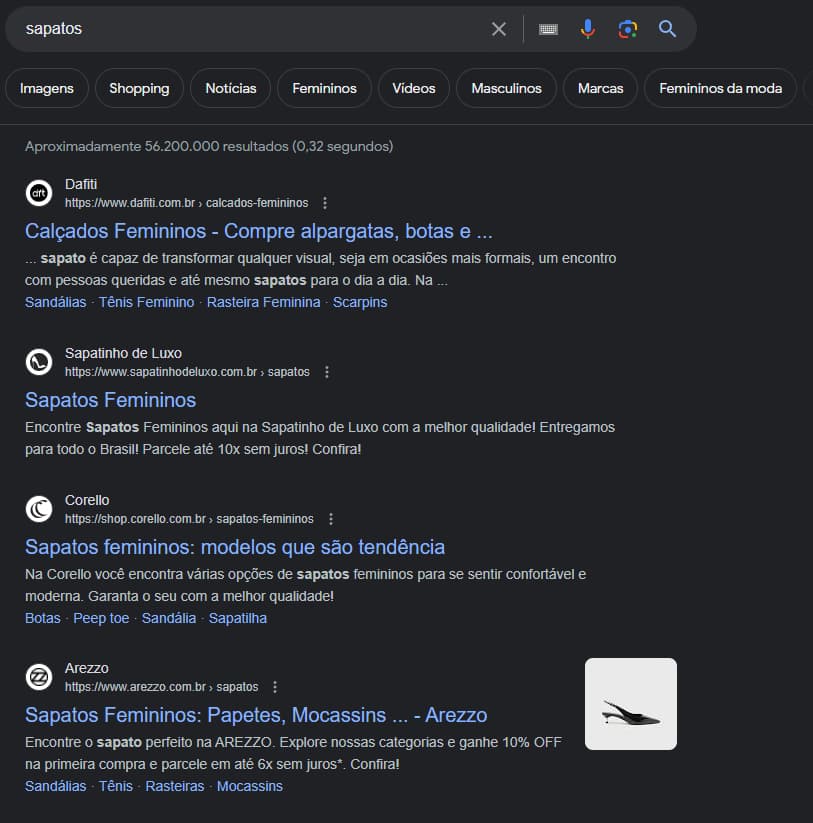Open the on-screen keyboard input tool
This screenshot has height=823, width=813.
(548, 29)
